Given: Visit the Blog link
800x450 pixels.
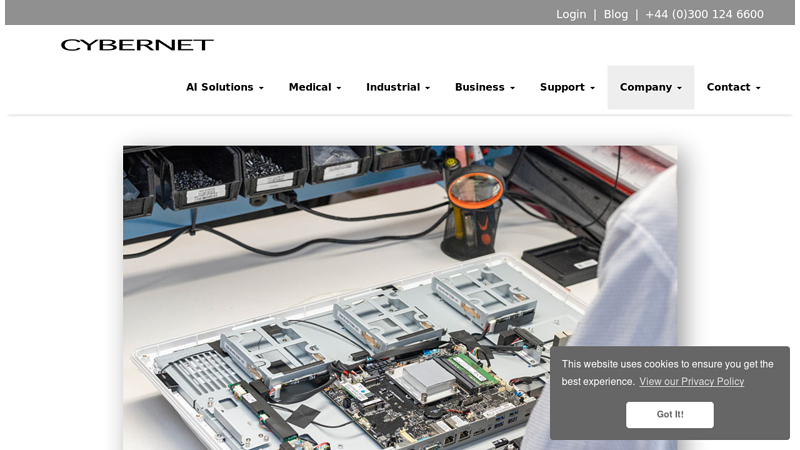Looking at the screenshot, I should (x=616, y=14).
